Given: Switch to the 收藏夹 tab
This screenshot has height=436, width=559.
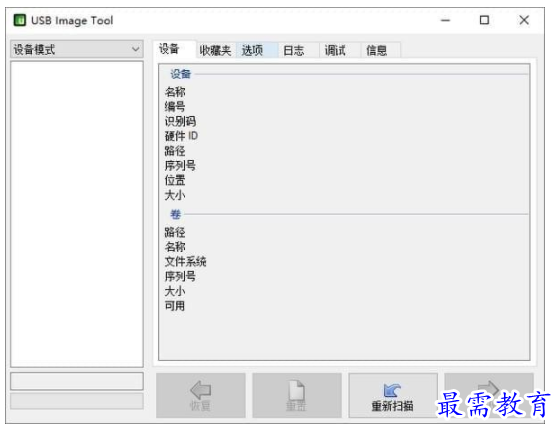Looking at the screenshot, I should 215,50.
